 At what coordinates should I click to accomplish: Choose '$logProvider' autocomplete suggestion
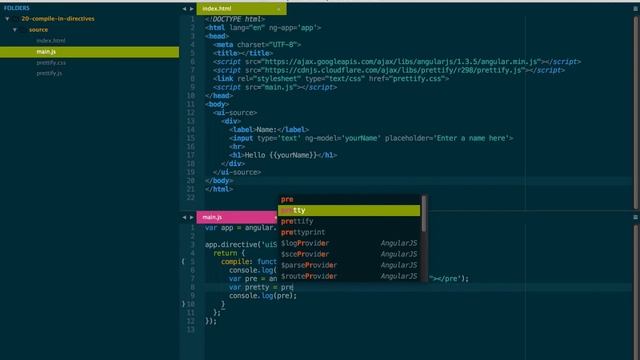tap(349, 243)
